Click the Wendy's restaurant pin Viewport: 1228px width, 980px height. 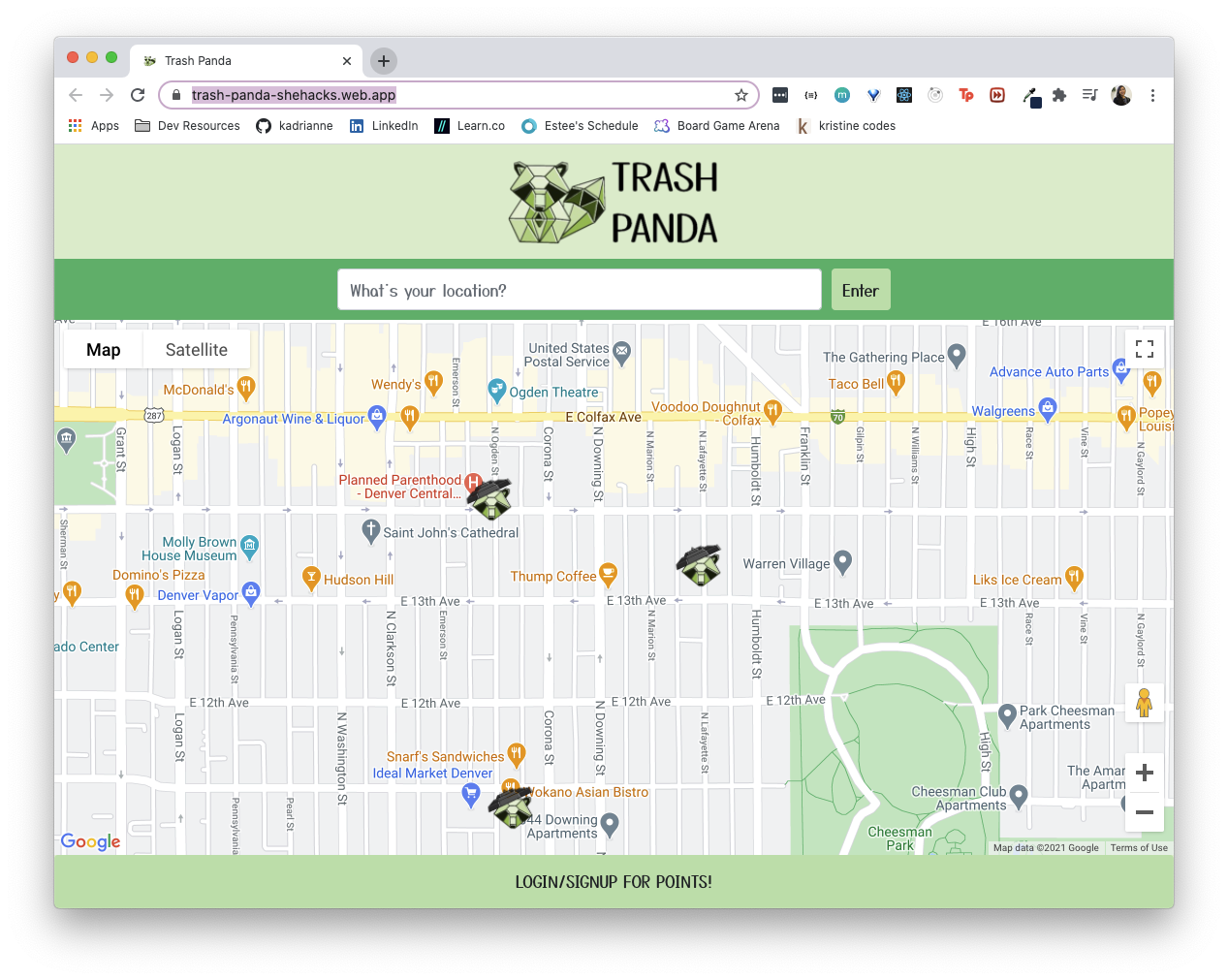click(432, 383)
